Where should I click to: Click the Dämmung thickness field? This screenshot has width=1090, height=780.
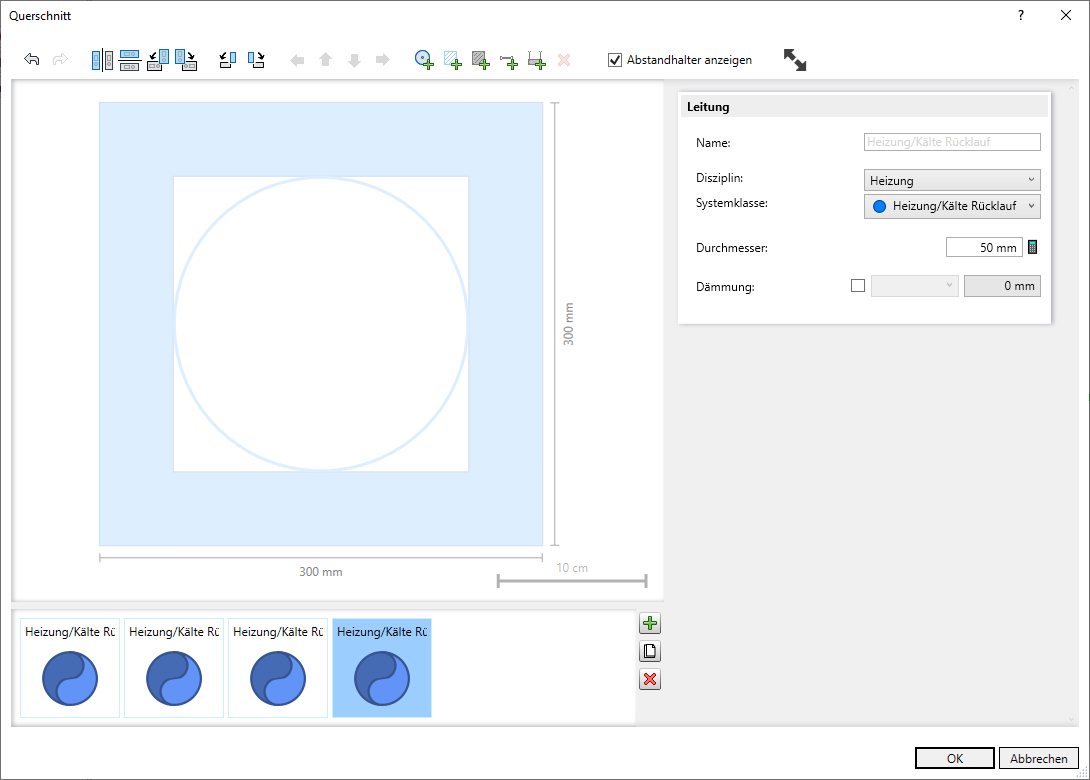coord(1002,286)
